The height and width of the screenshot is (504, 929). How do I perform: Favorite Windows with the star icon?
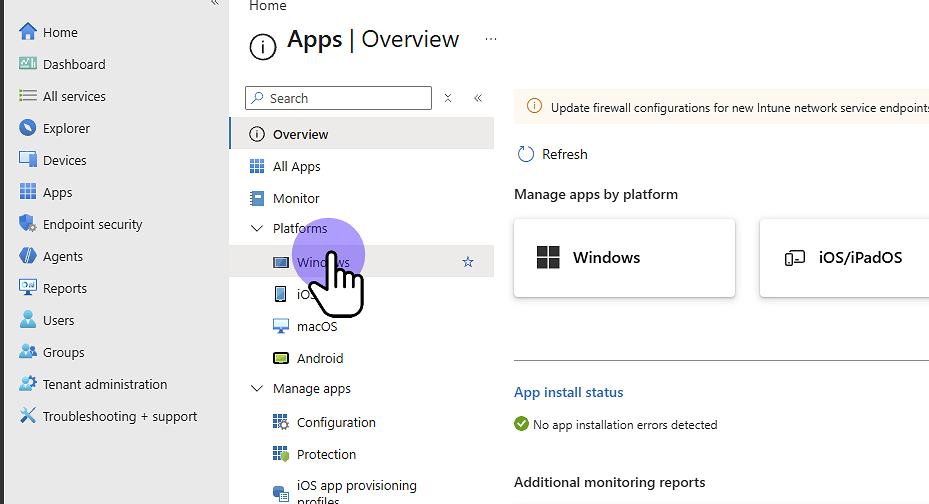point(468,262)
